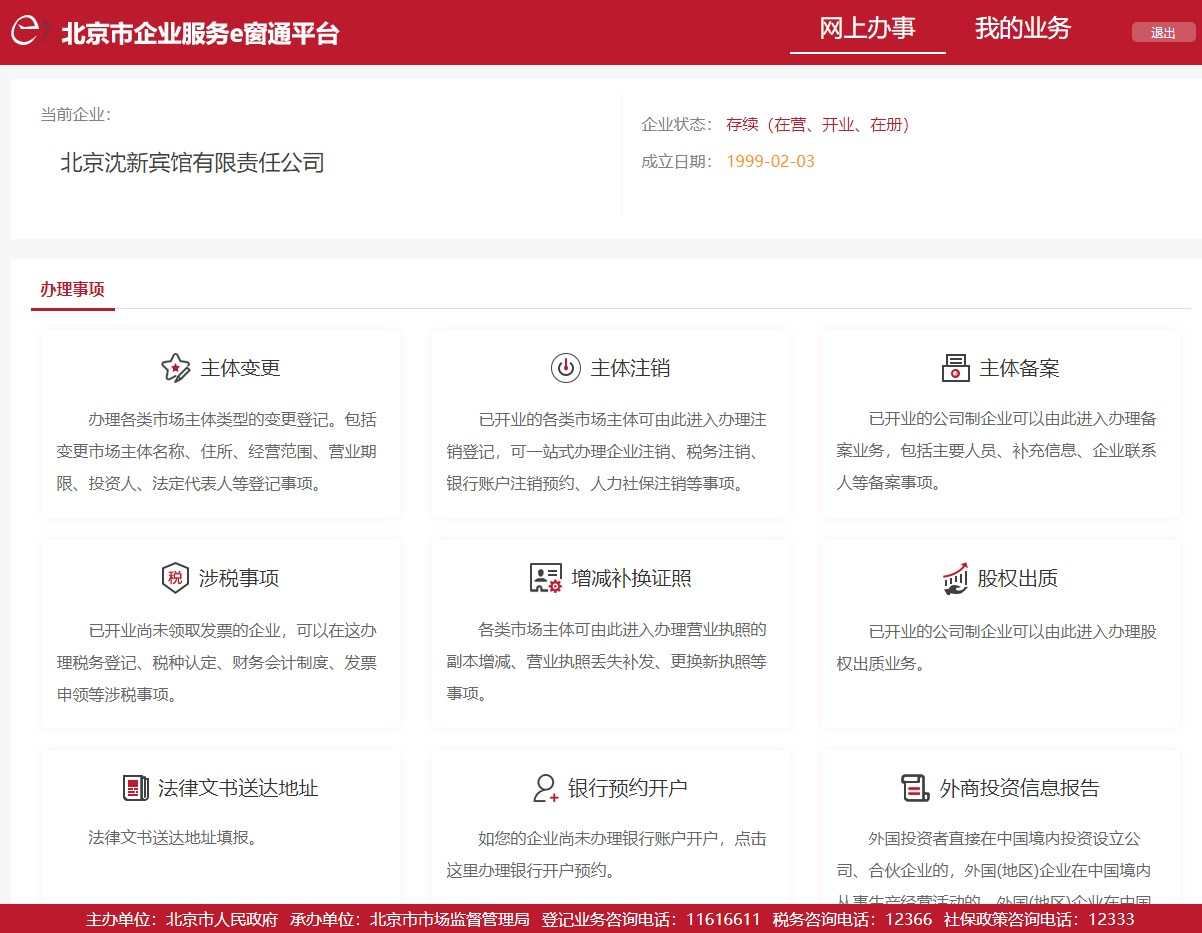Click the e窗通 platform logo
This screenshot has width=1202, height=933.
pos(29,32)
